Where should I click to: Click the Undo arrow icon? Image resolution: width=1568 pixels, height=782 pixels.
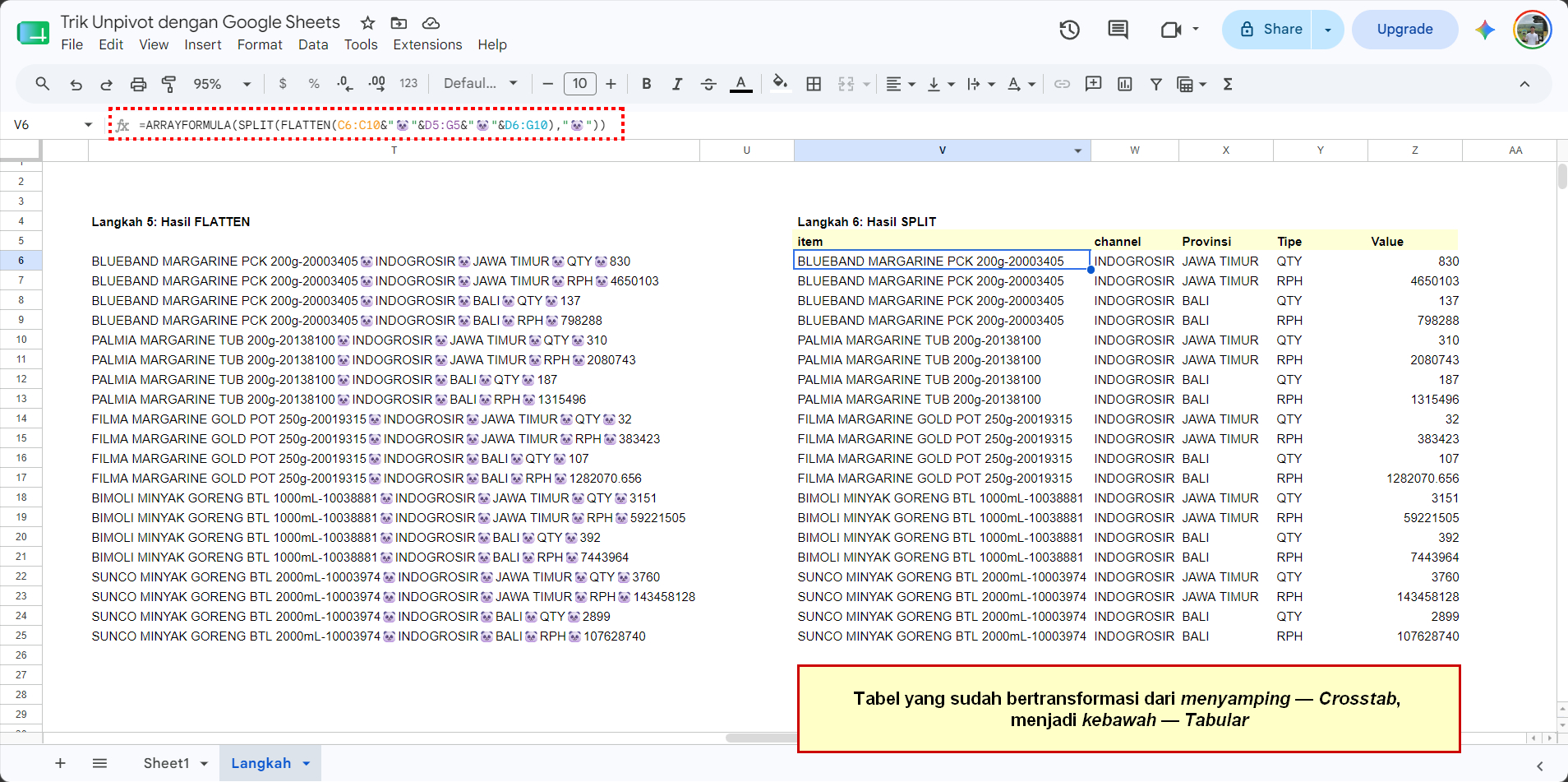pyautogui.click(x=76, y=84)
